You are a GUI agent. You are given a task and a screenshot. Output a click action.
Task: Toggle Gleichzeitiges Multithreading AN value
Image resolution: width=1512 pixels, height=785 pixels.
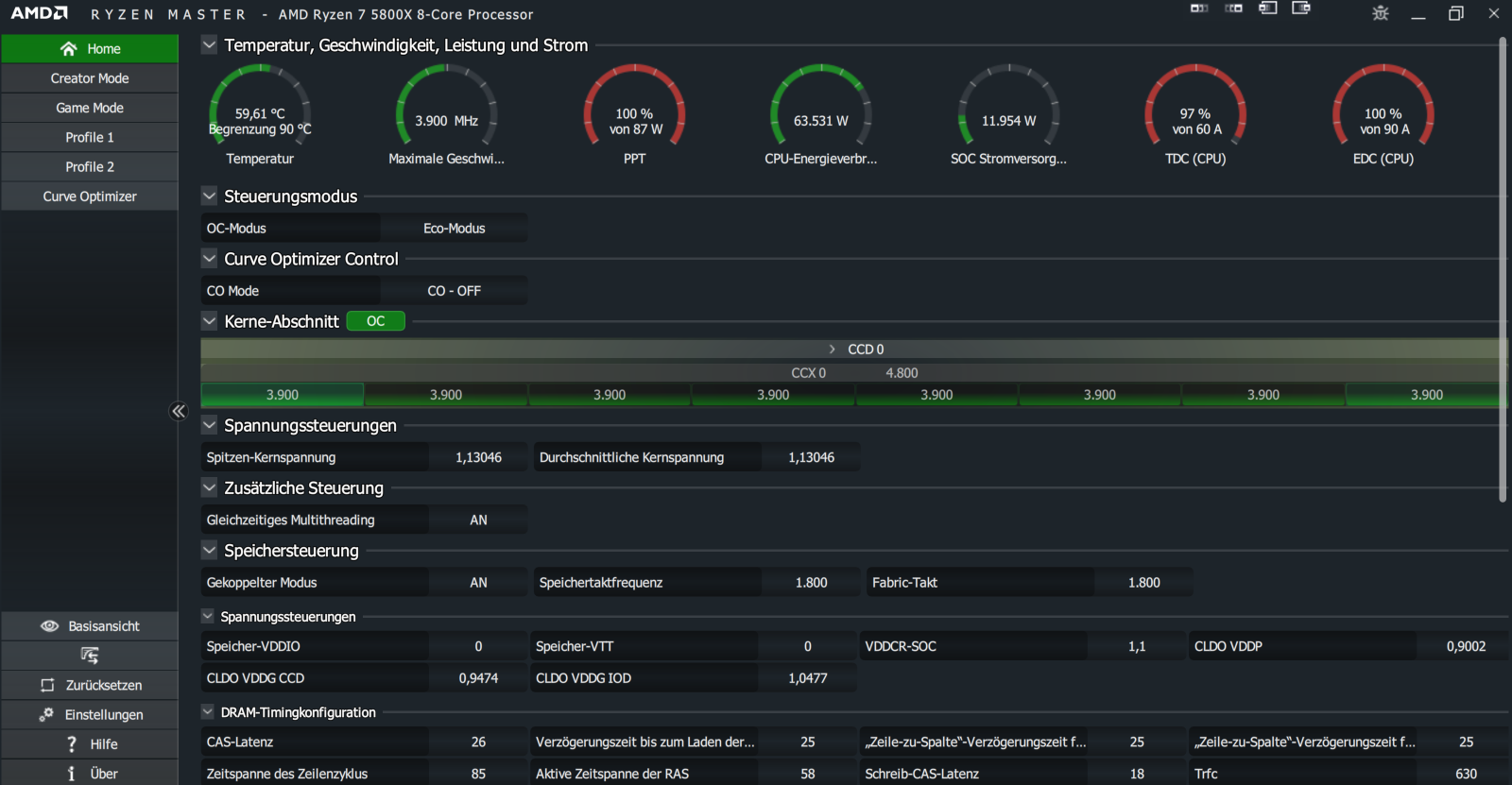tap(479, 520)
